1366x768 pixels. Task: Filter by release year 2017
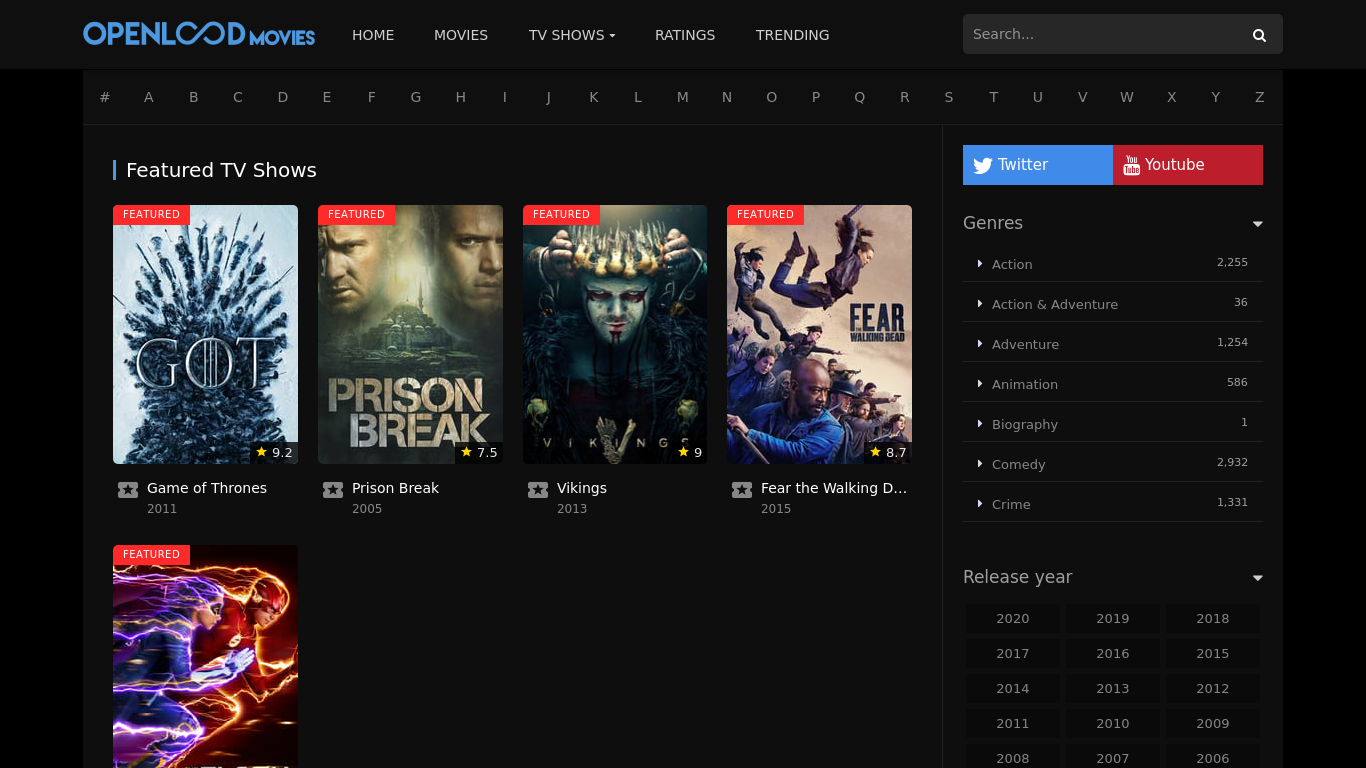[1012, 654]
